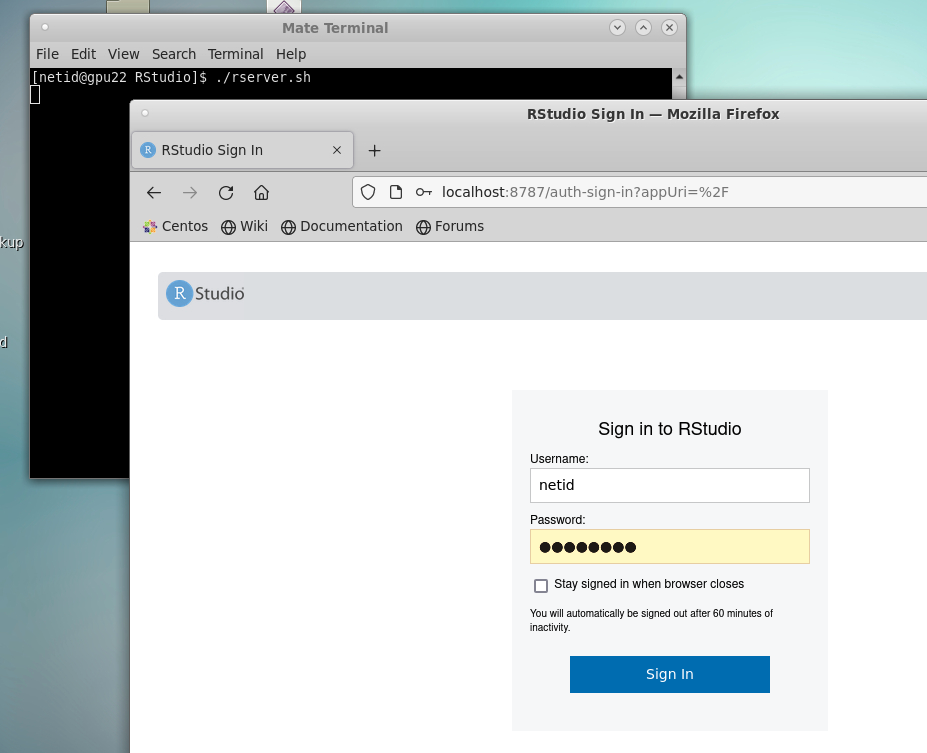Click the RStudio logo
Viewport: 927px width, 753px height.
205,293
